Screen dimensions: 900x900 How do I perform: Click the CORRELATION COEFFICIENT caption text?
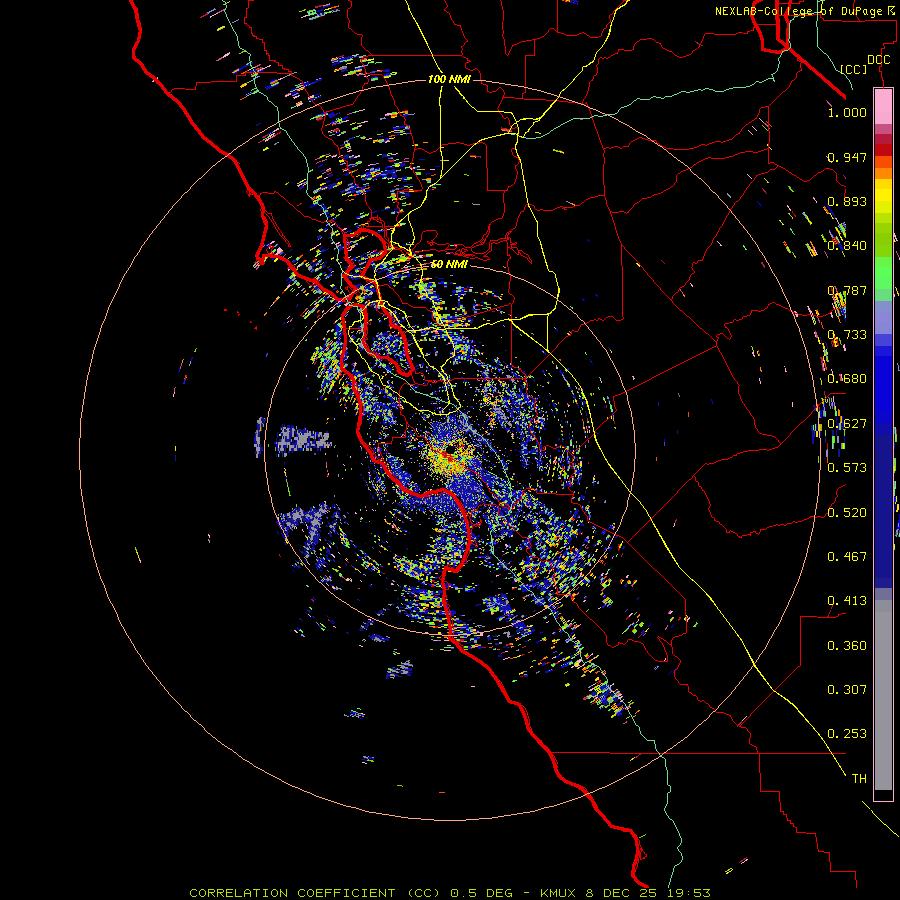(x=292, y=893)
